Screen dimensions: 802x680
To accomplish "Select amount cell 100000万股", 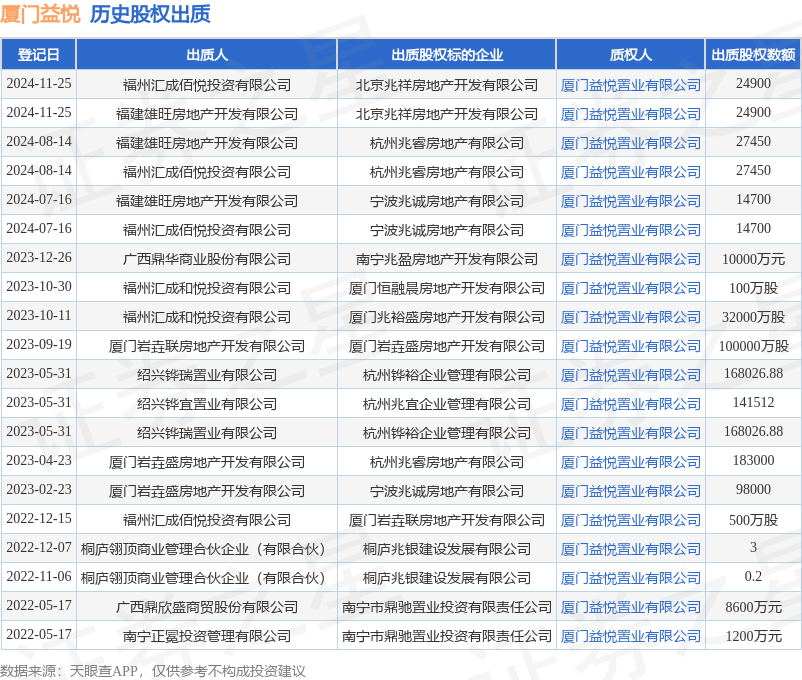I will pyautogui.click(x=753, y=346).
